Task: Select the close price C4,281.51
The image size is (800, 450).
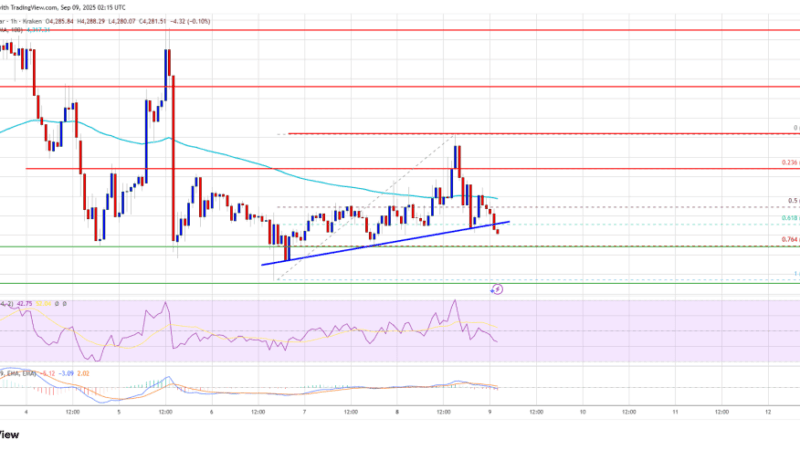Action: [x=153, y=21]
